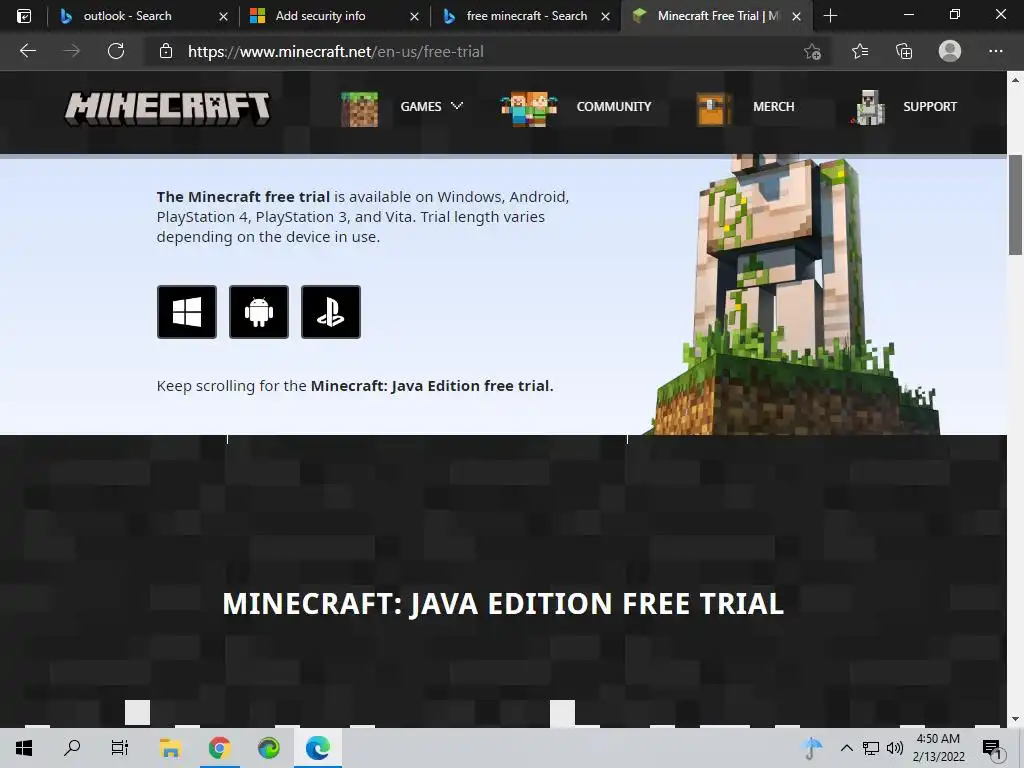The image size is (1024, 768).
Task: Open the Favorites list icon
Action: [x=860, y=51]
